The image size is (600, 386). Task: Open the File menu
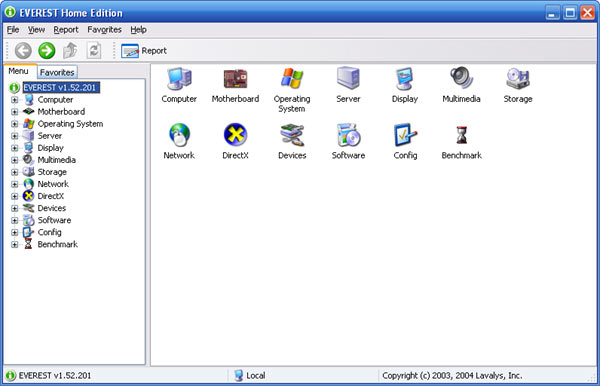[13, 30]
